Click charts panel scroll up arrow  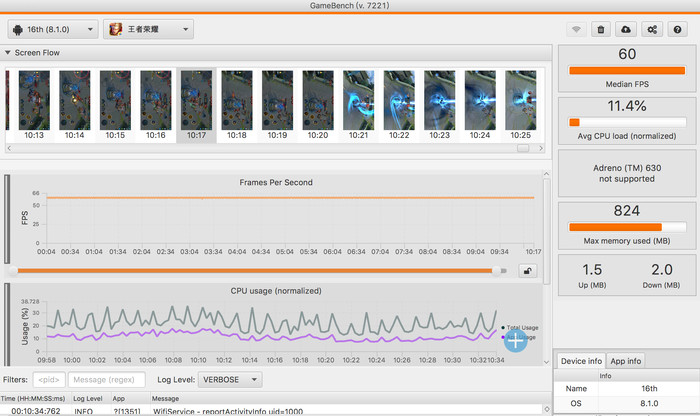click(546, 174)
